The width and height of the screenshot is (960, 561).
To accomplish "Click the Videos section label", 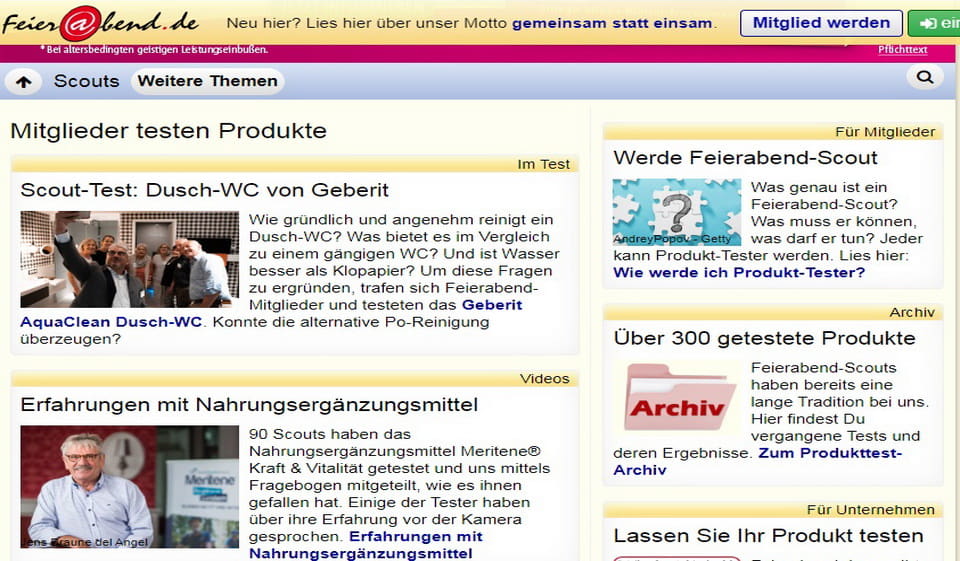I will click(544, 378).
